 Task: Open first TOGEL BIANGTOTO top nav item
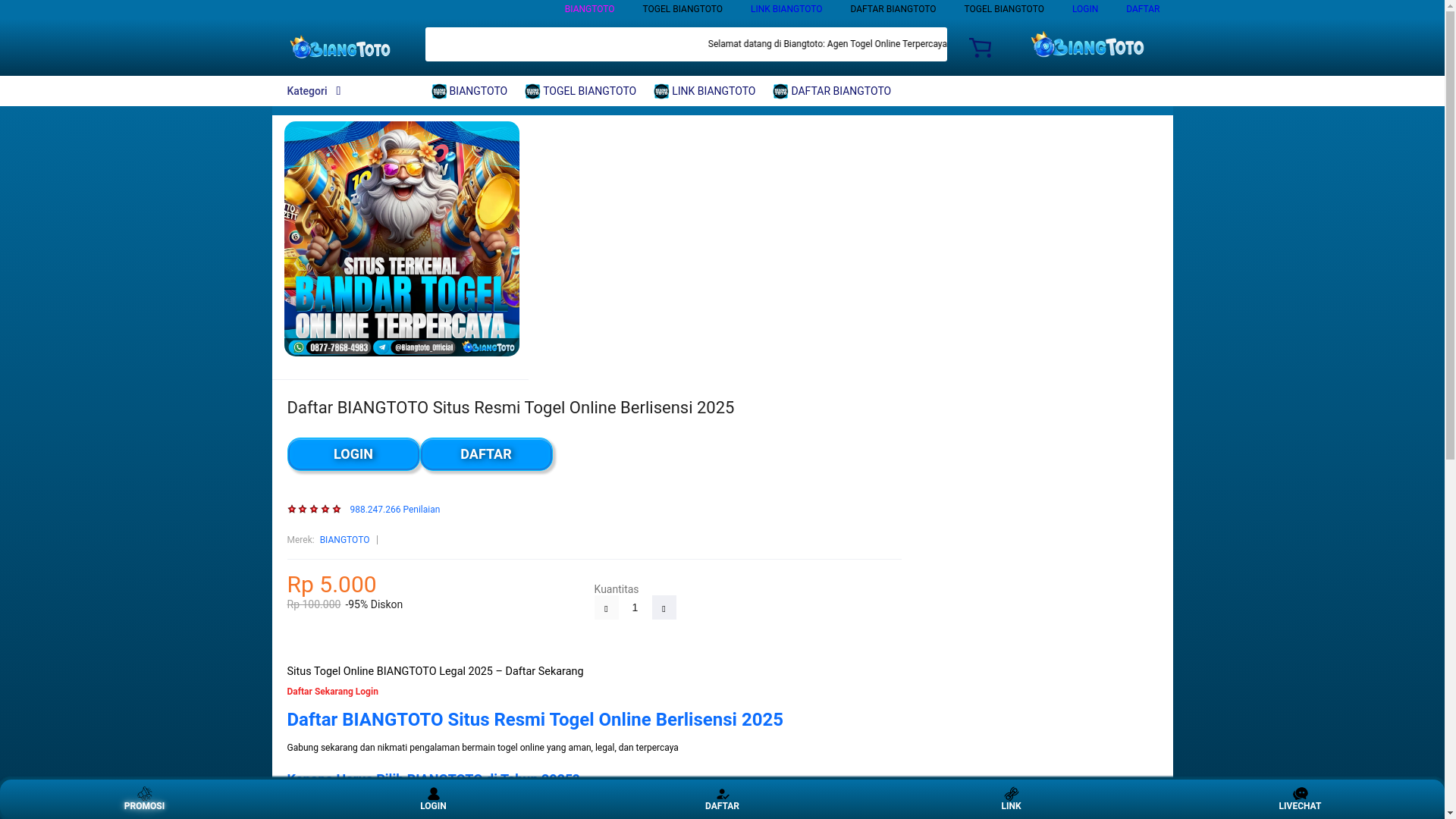(682, 9)
